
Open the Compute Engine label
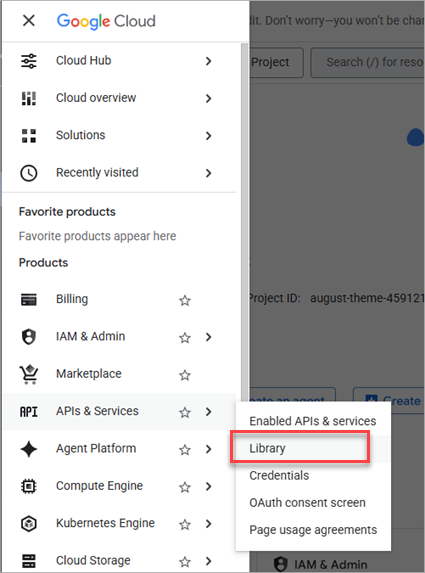tap(99, 486)
